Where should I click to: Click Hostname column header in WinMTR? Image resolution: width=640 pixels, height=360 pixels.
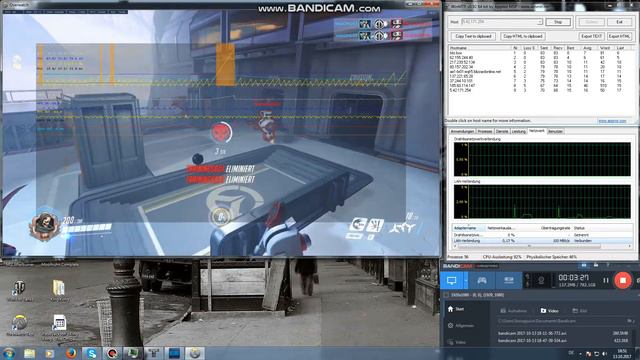pos(480,48)
